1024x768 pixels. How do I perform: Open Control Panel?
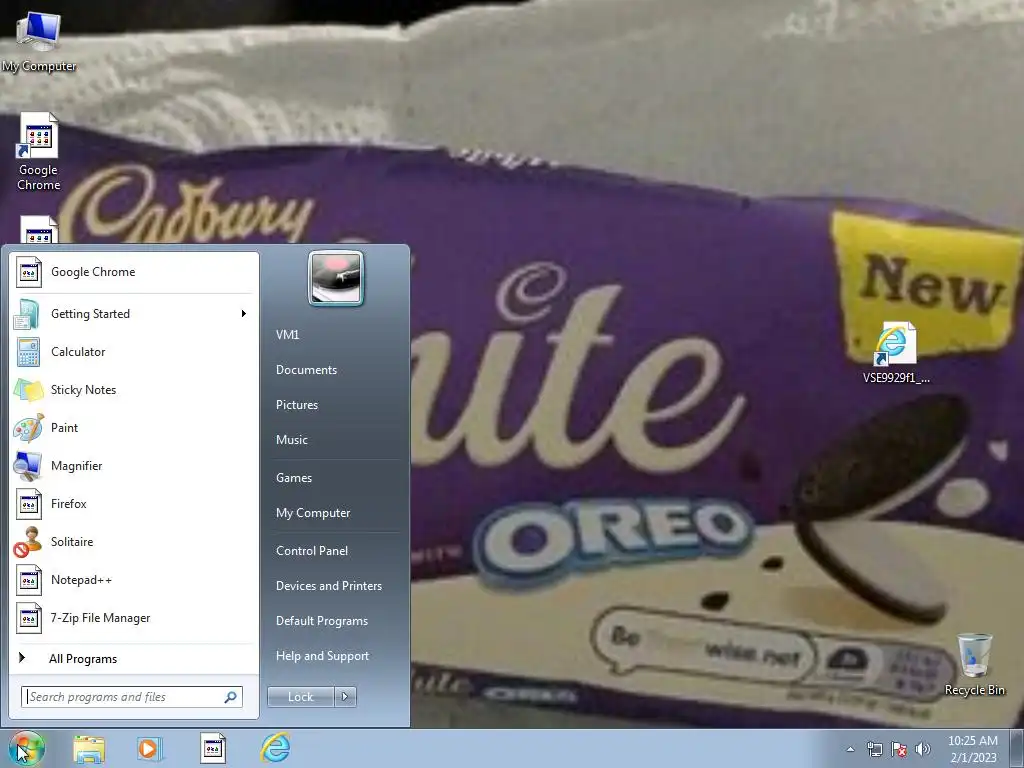click(x=336, y=551)
